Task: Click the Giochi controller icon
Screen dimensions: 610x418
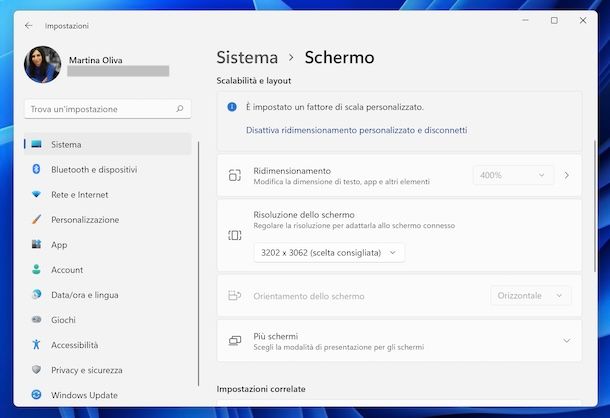Action: coord(36,320)
